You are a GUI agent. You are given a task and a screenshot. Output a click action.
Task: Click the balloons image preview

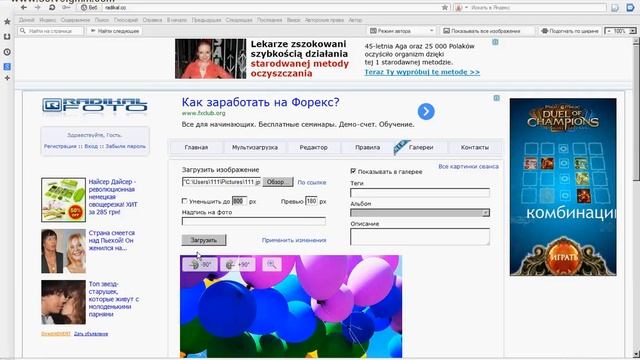(291, 307)
